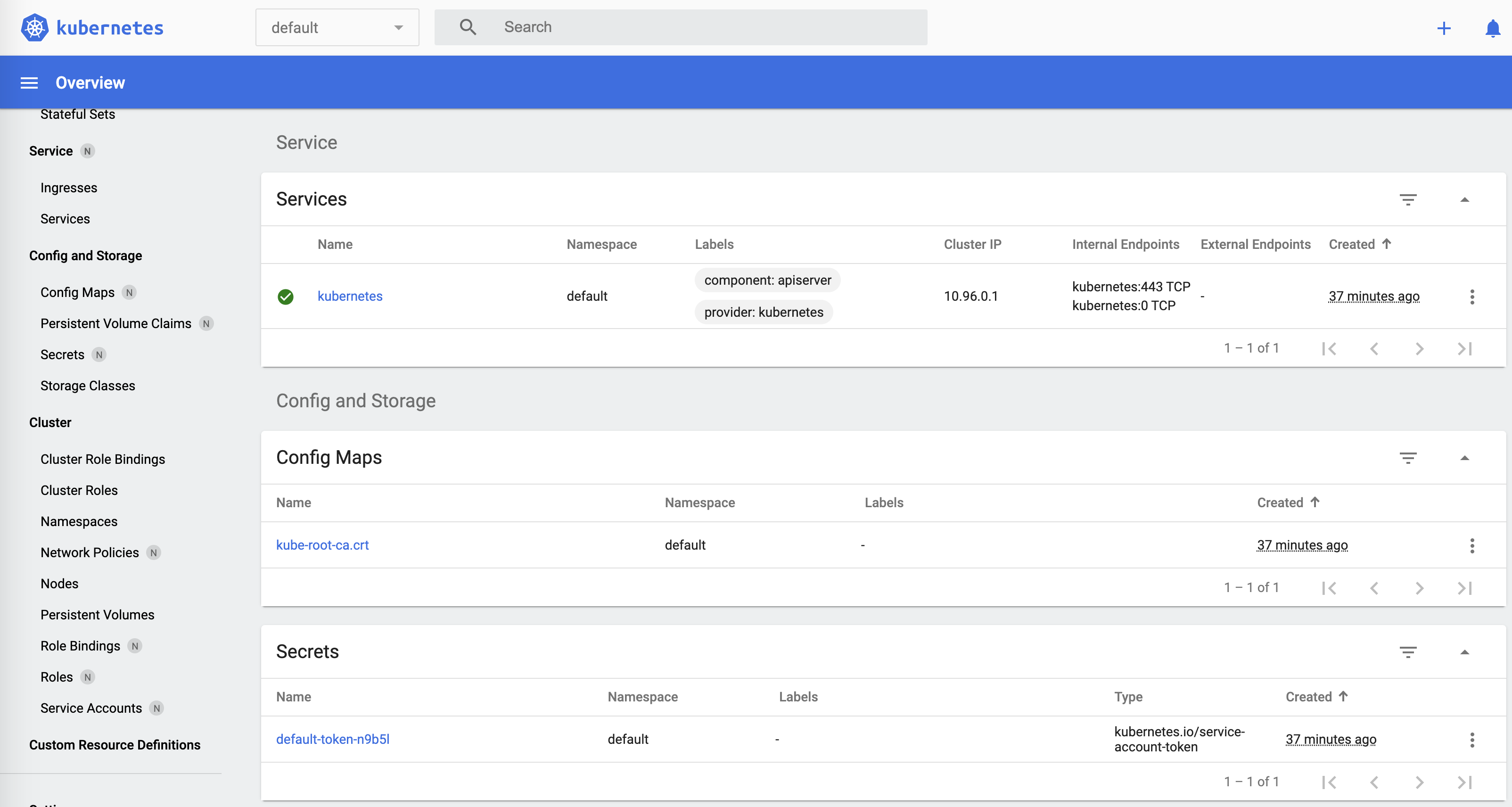Open filter for Services table
This screenshot has height=807, width=1512.
(1408, 199)
